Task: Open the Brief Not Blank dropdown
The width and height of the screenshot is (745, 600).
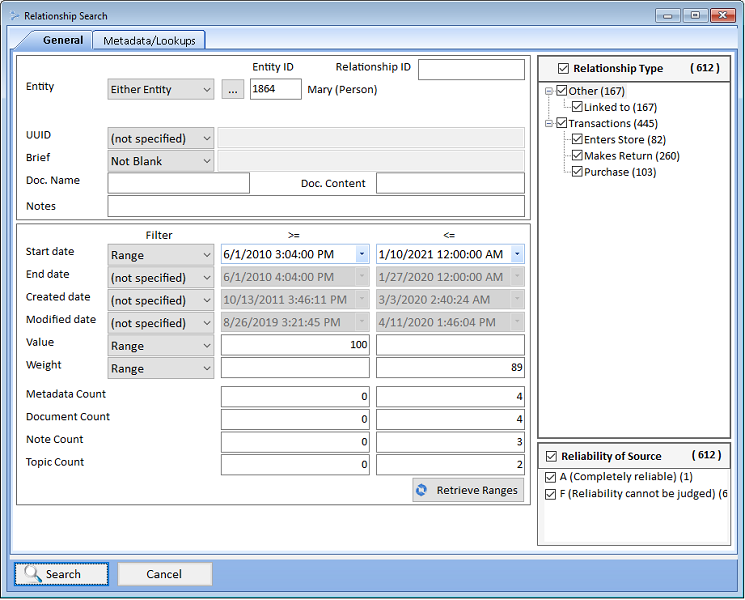Action: click(161, 161)
